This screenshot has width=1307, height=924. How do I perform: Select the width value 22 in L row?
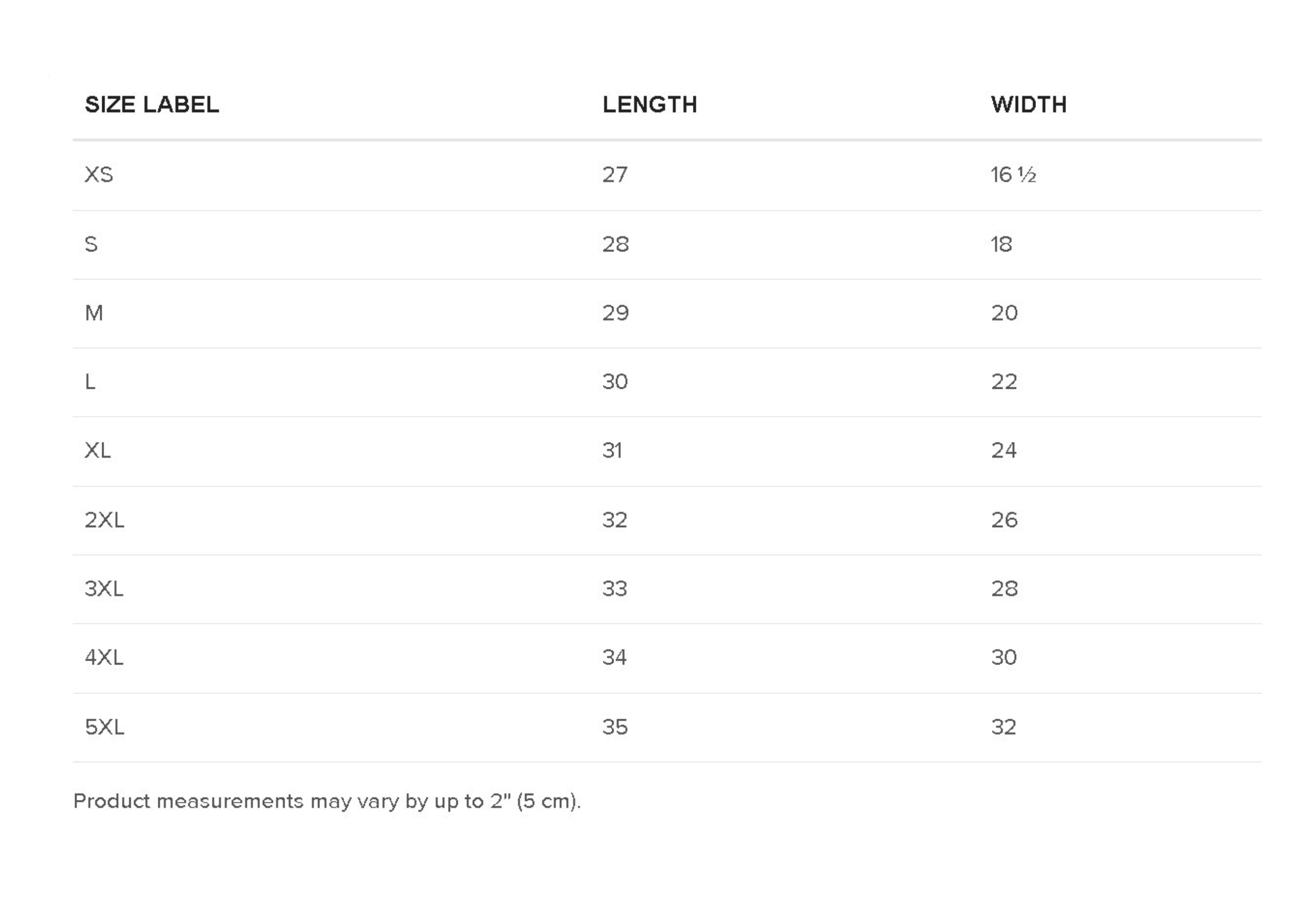click(x=1004, y=382)
